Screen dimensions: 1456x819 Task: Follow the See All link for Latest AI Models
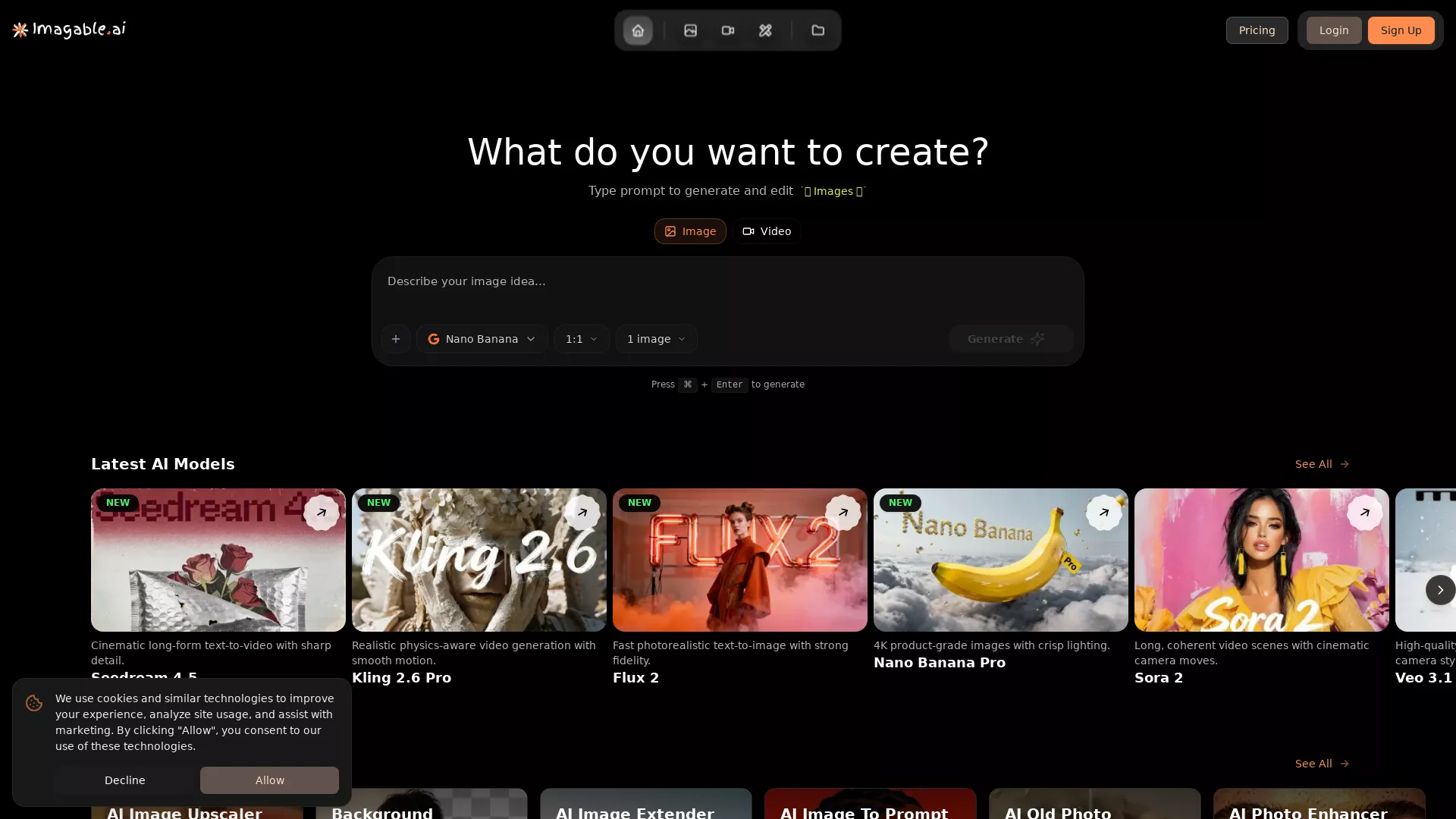tap(1320, 464)
